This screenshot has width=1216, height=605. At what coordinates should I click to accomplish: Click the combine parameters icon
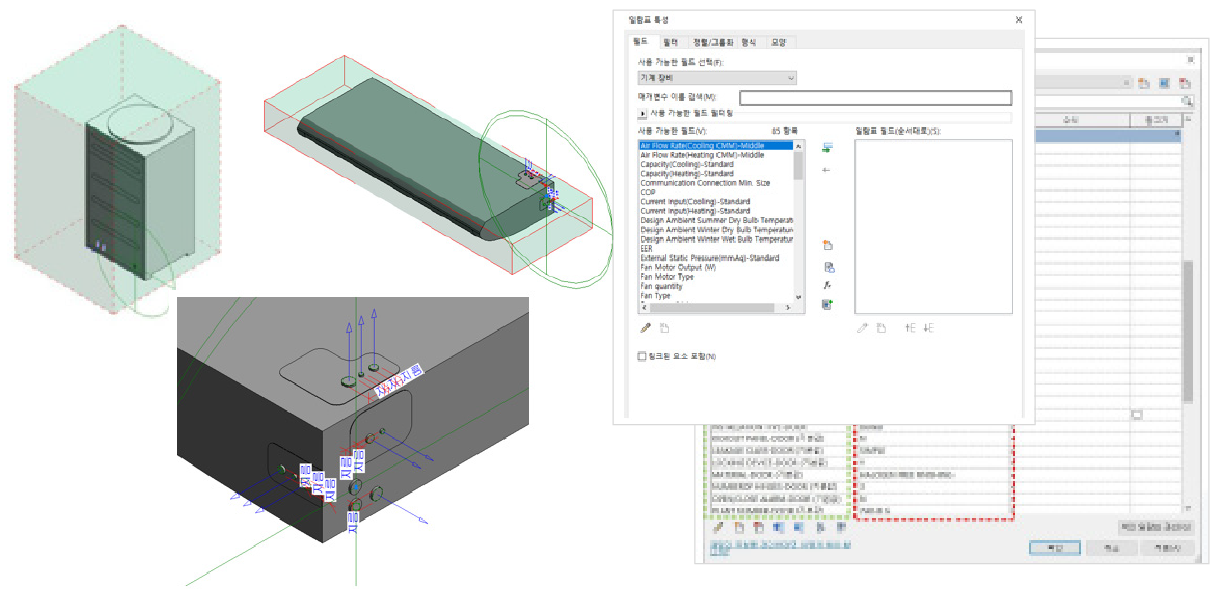coord(828,304)
